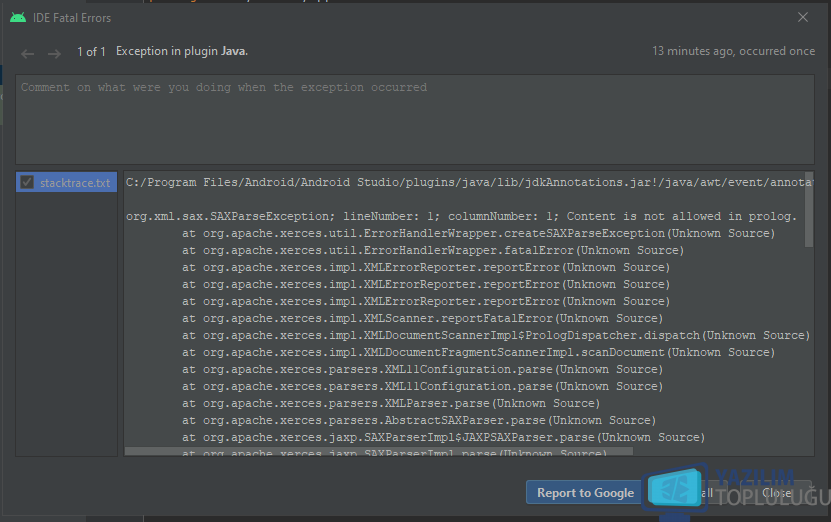Go to previous error with back arrow
This screenshot has height=522, width=831.
point(28,54)
